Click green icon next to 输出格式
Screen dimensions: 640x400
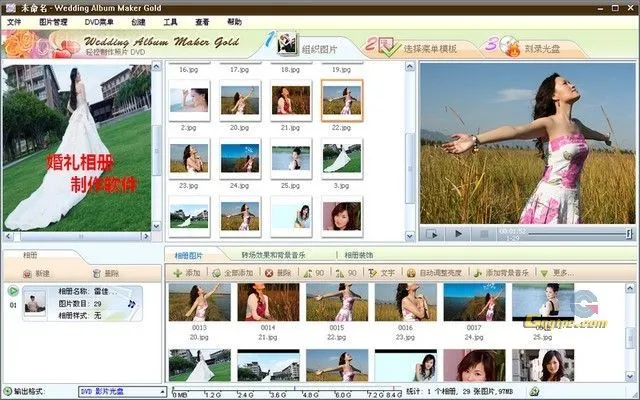[7, 391]
